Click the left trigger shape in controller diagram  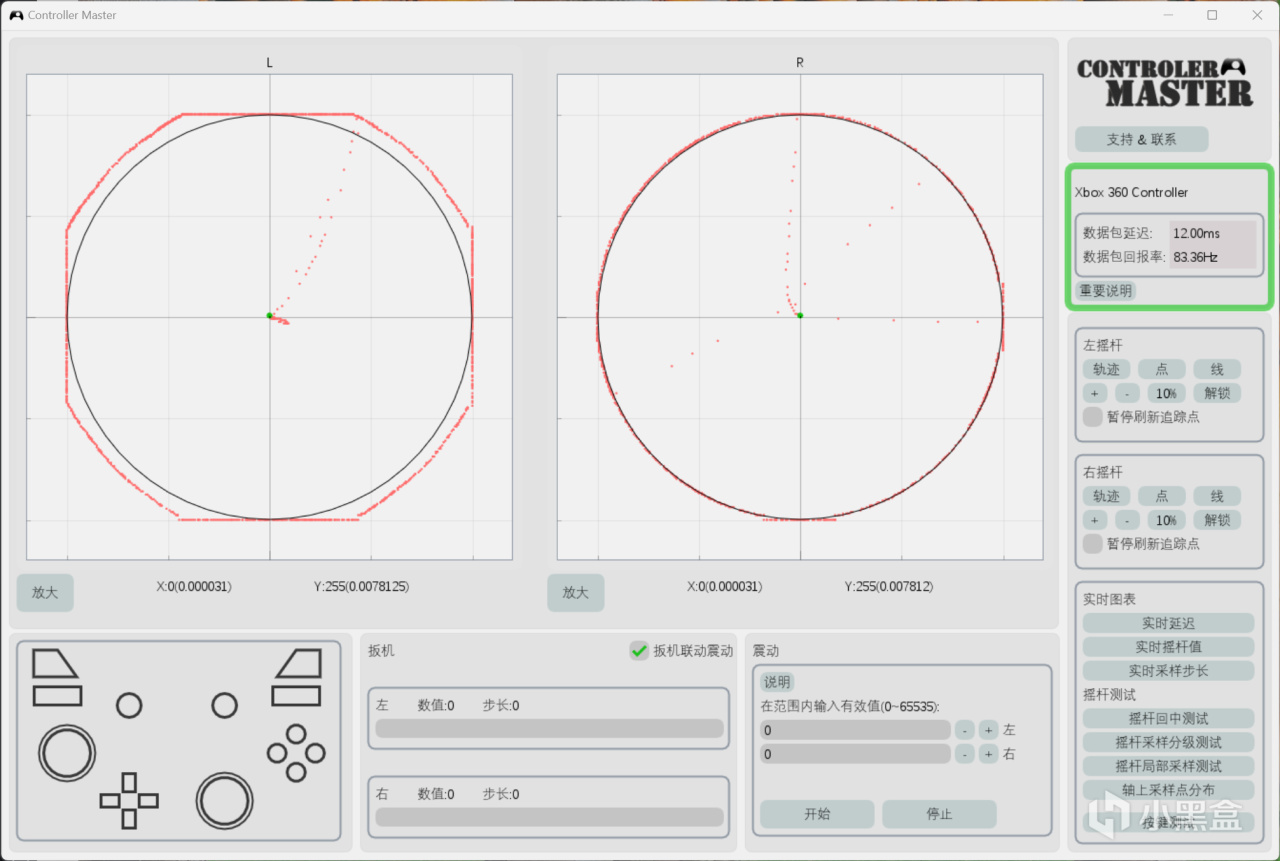pyautogui.click(x=55, y=664)
